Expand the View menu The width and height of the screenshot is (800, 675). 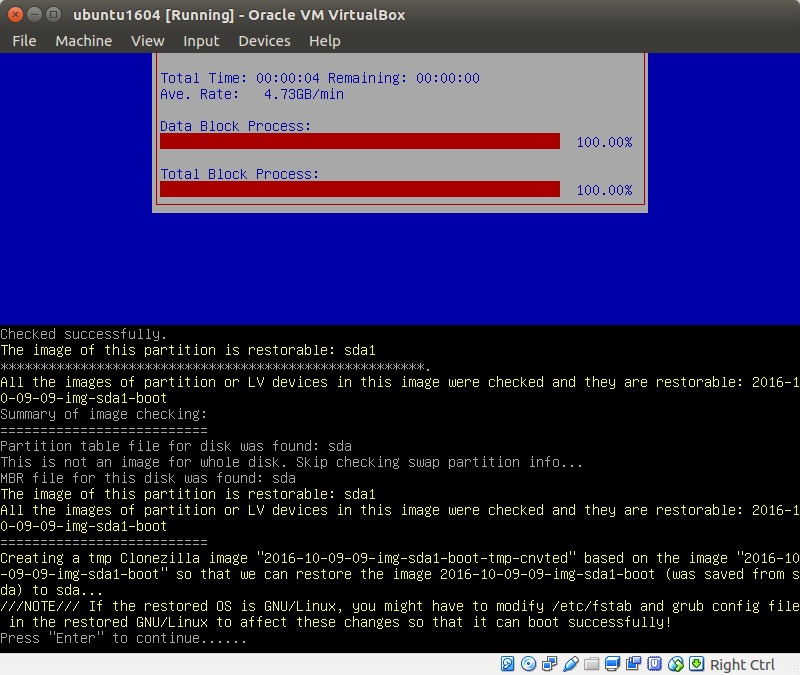tap(147, 41)
